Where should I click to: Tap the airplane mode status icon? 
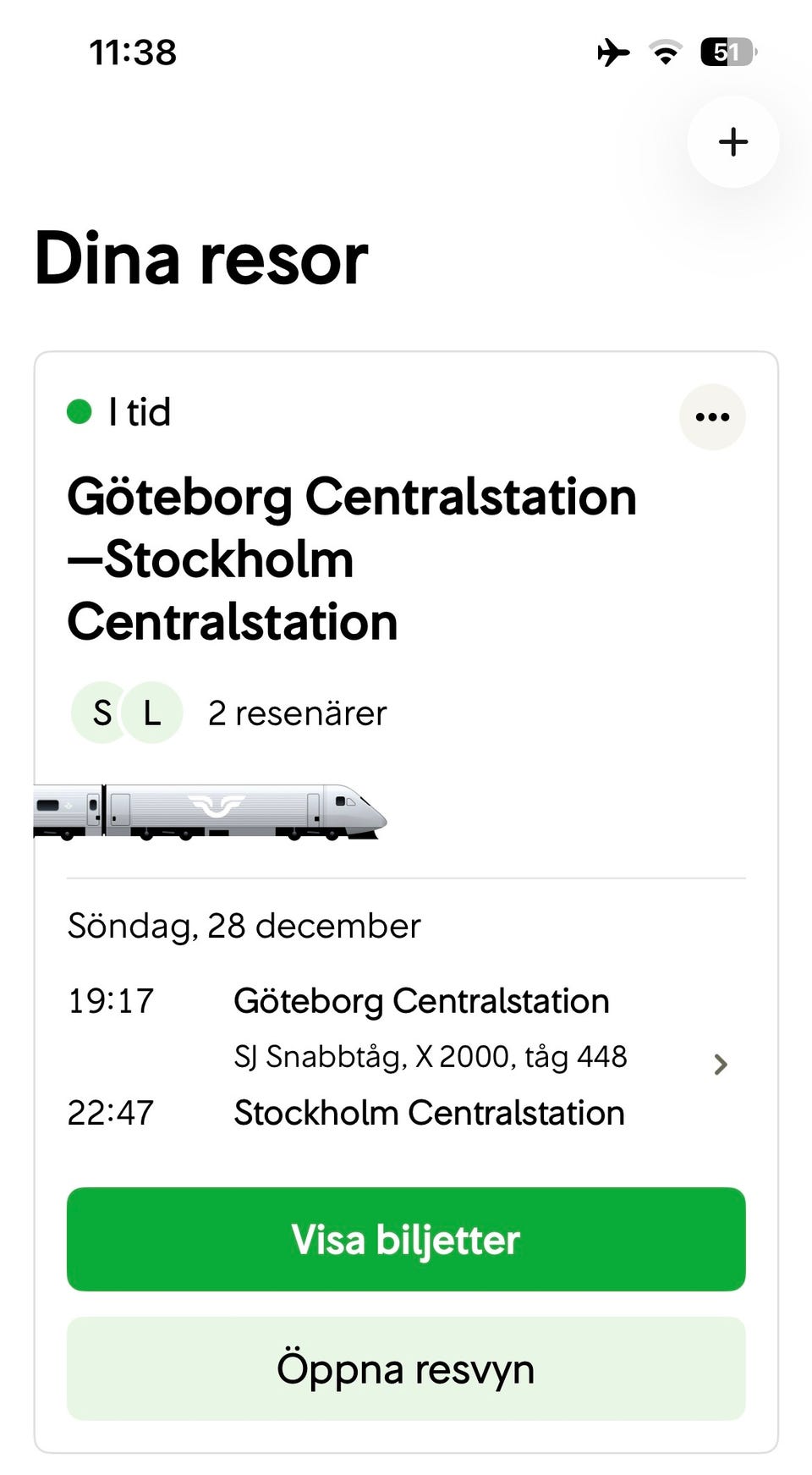pyautogui.click(x=613, y=52)
